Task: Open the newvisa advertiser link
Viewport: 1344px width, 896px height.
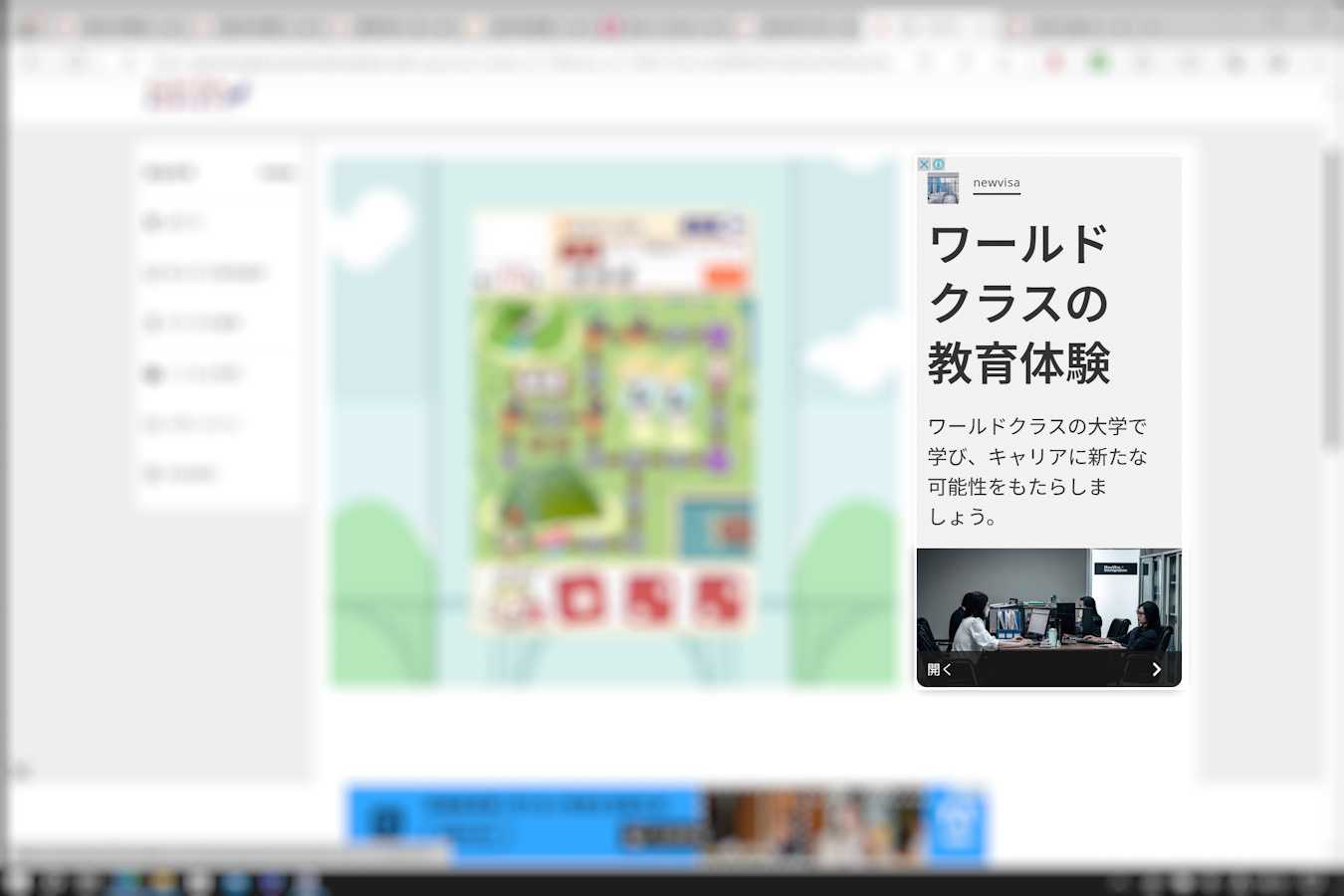Action: (x=996, y=183)
